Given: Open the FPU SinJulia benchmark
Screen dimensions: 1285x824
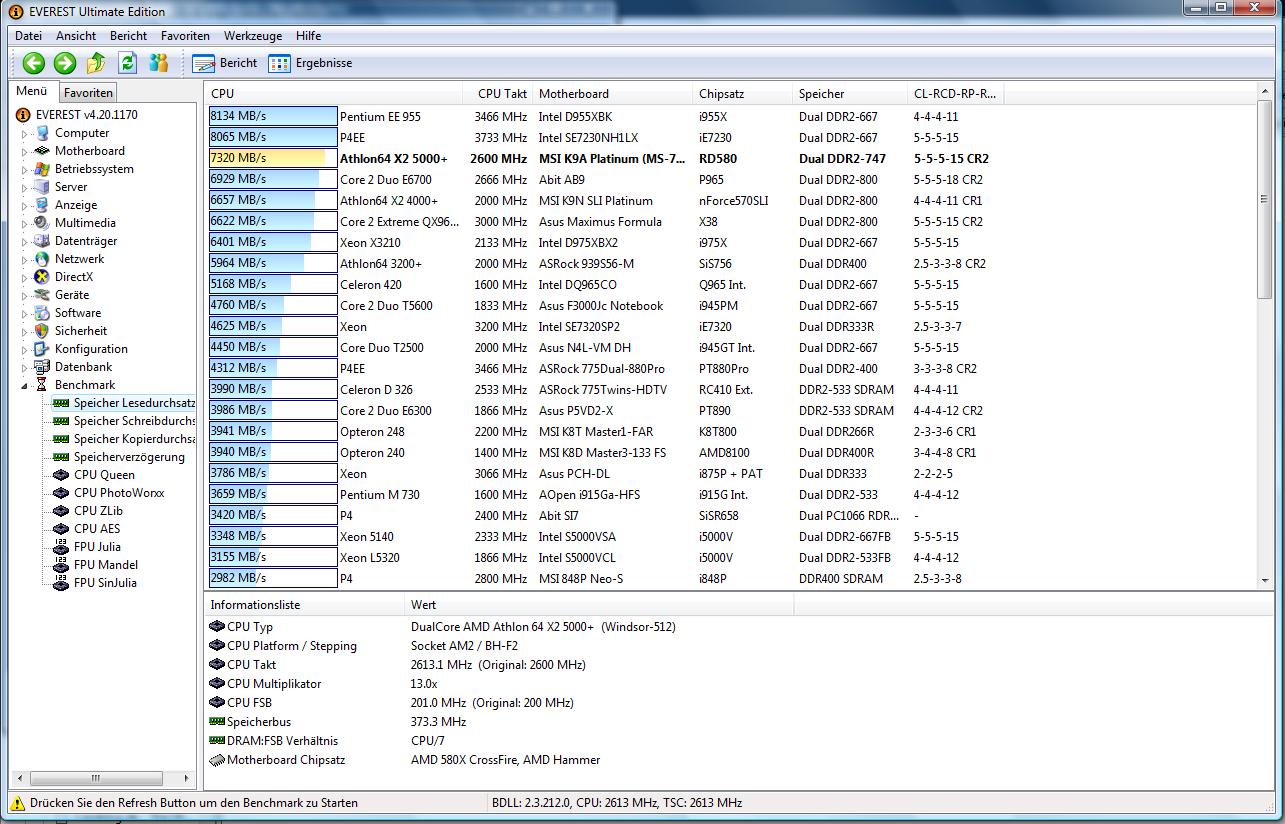Looking at the screenshot, I should (105, 583).
